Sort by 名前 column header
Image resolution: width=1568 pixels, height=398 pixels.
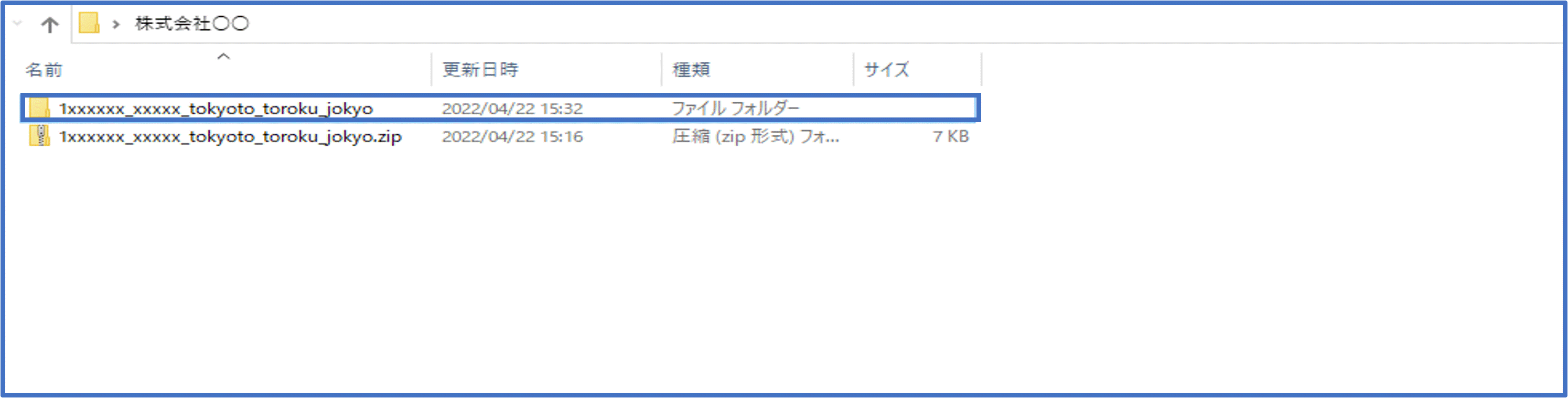[x=44, y=70]
